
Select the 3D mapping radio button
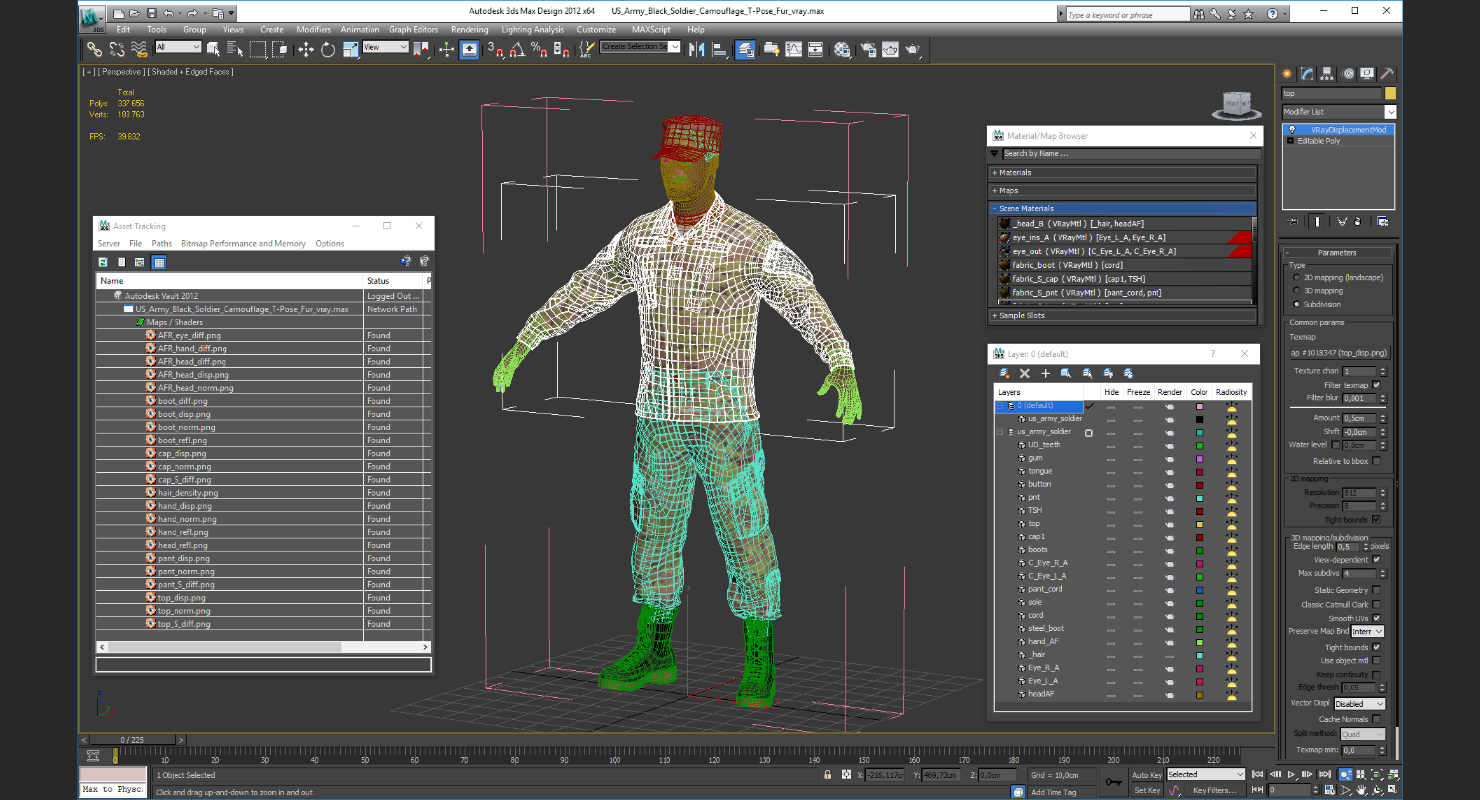(1297, 291)
